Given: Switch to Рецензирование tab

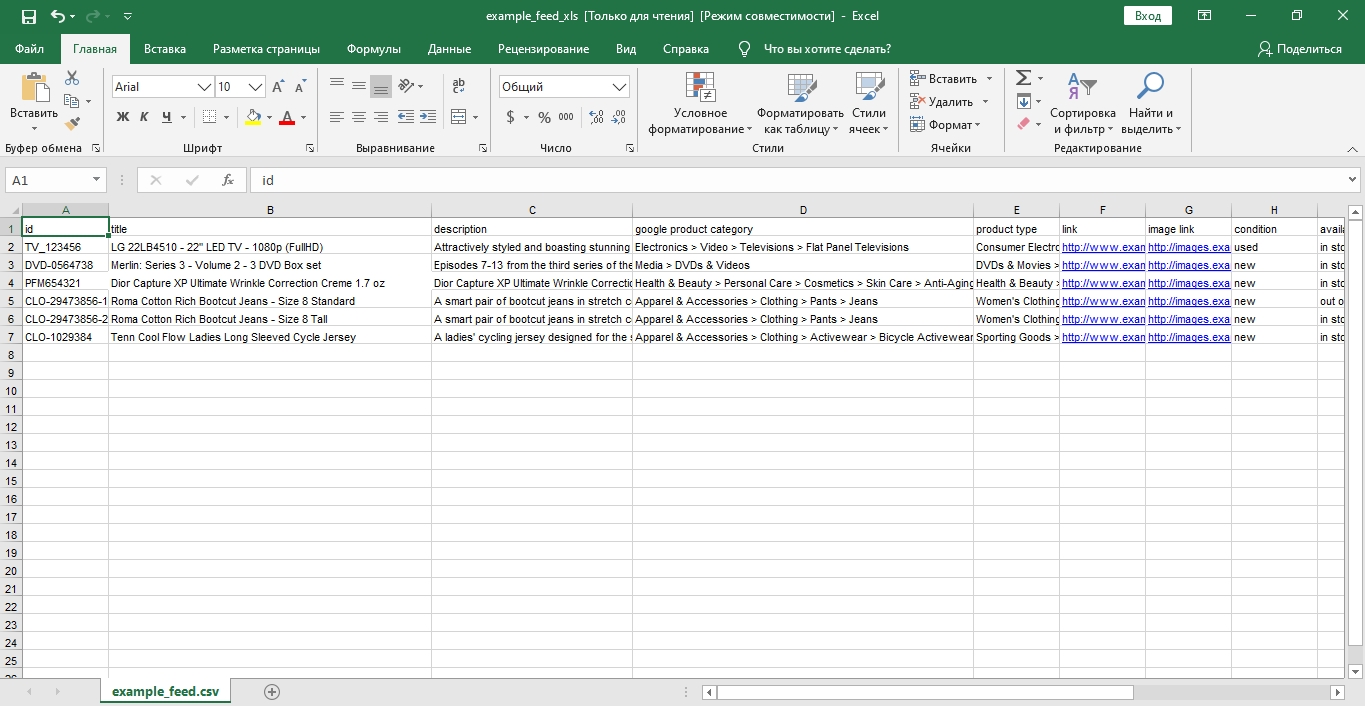Looking at the screenshot, I should click(543, 49).
